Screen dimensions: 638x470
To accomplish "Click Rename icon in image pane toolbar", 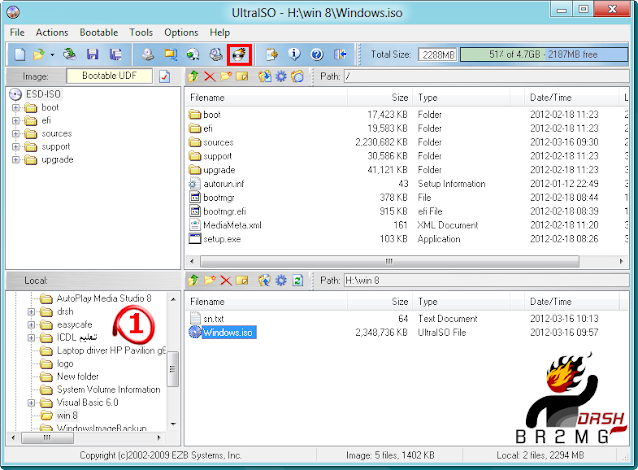I will (x=242, y=76).
